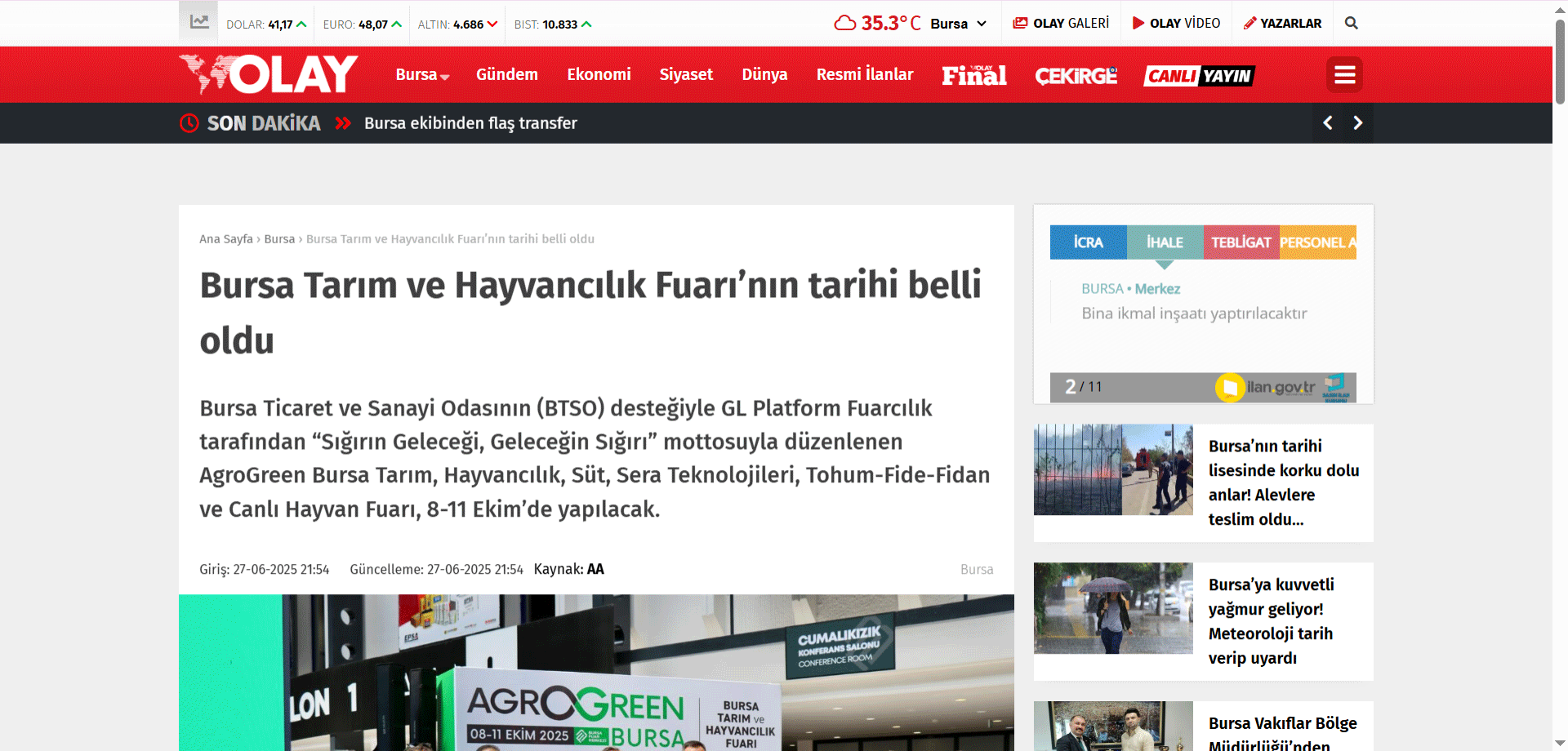
Task: Click the OLAY logo
Action: coord(269,74)
